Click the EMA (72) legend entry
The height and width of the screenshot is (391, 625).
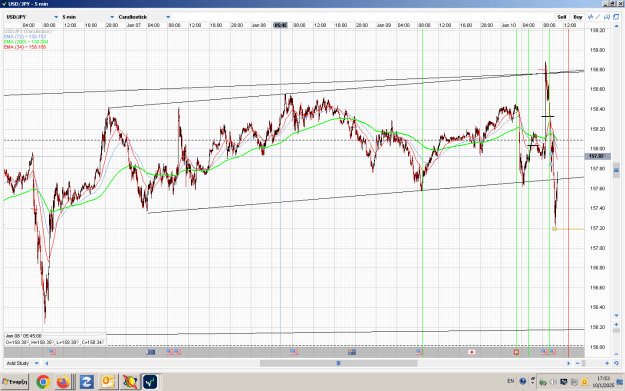(x=25, y=37)
